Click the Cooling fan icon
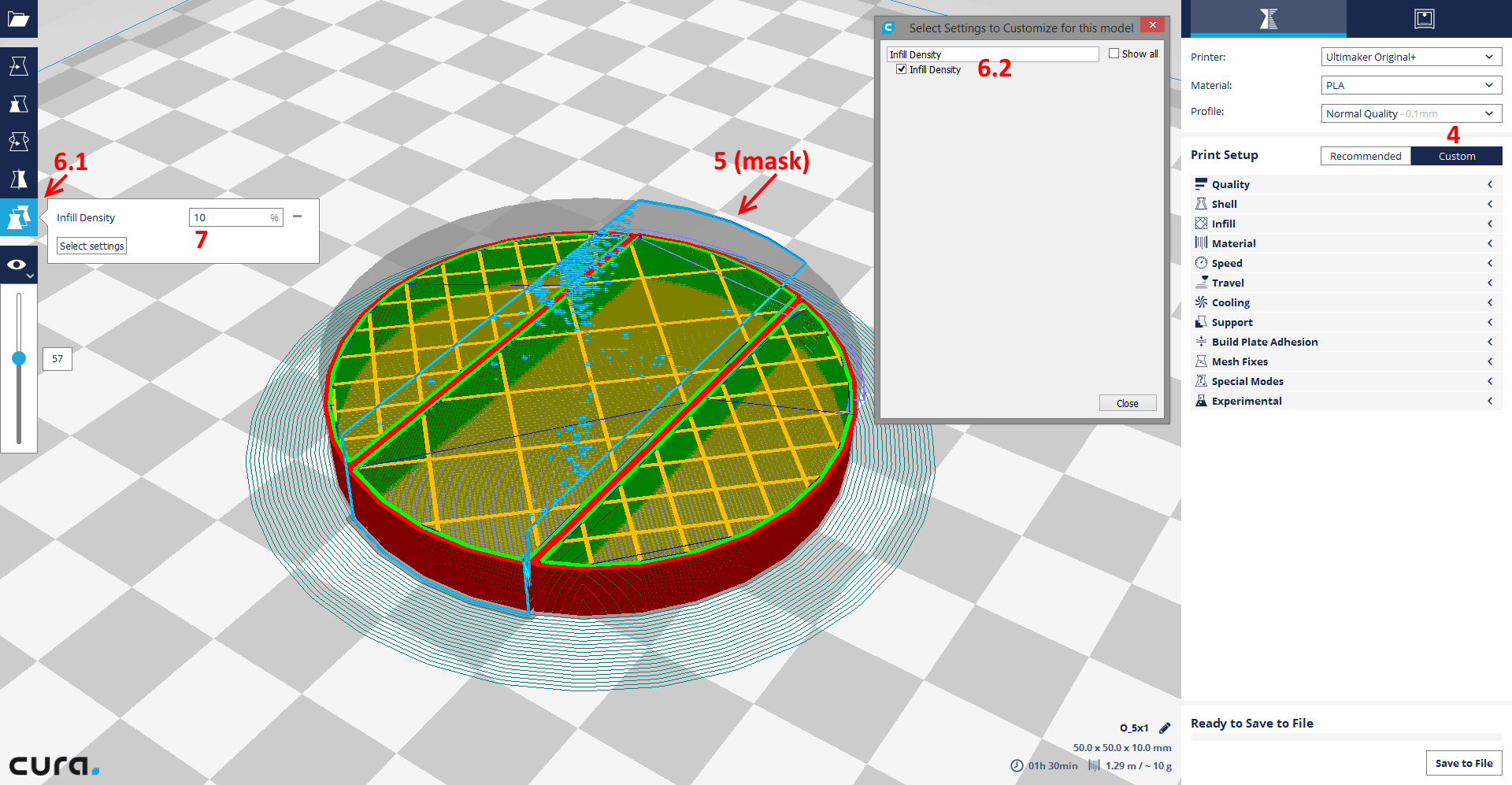 click(1201, 302)
